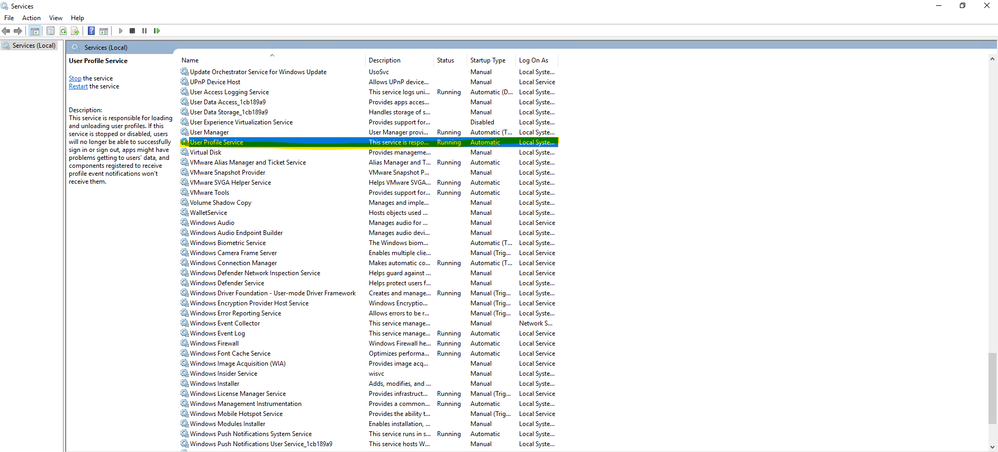Open the File menu

9,18
